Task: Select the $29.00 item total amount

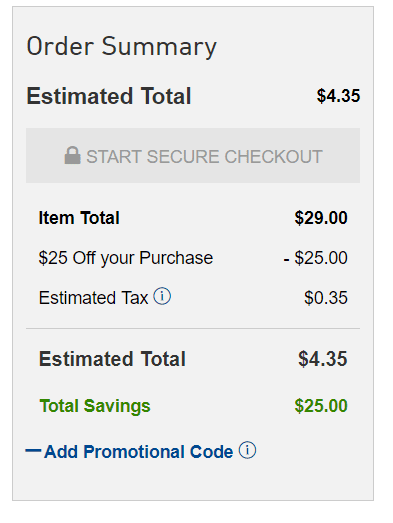Action: click(321, 218)
